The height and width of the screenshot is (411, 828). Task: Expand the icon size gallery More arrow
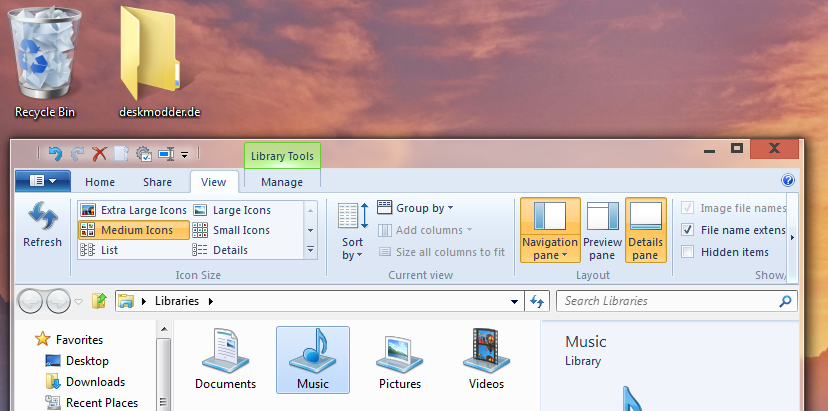(x=310, y=249)
